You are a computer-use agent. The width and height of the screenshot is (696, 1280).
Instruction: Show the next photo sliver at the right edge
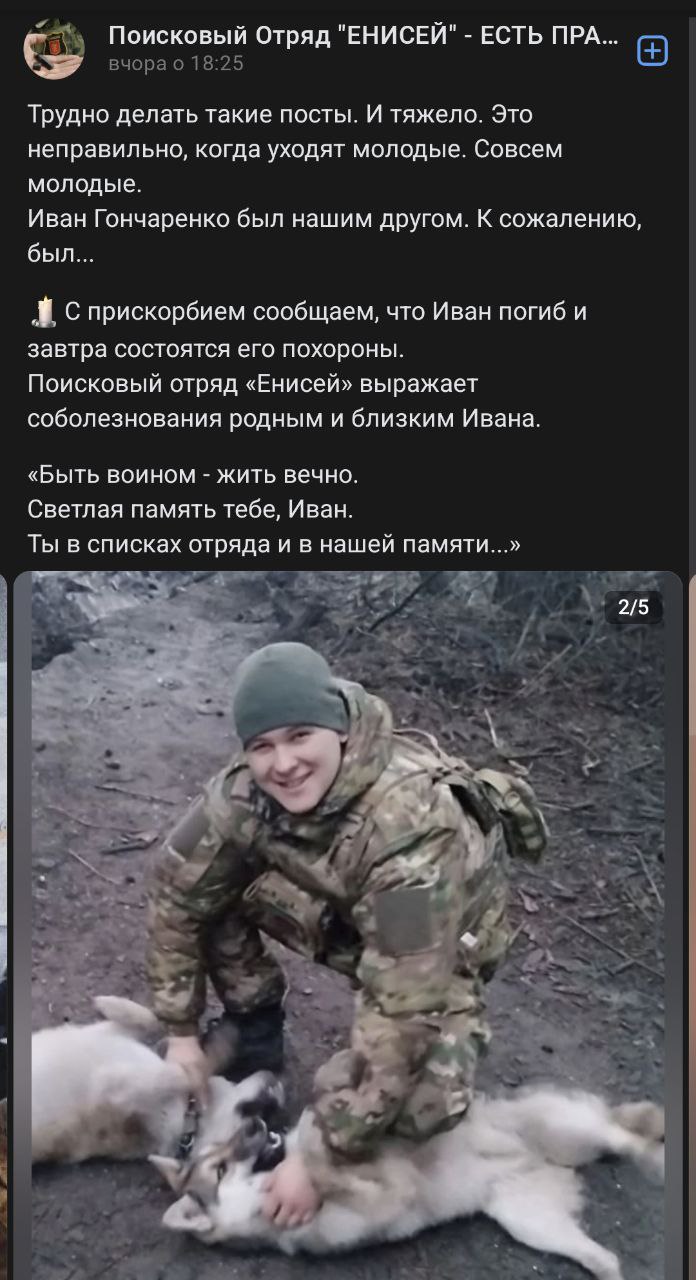click(x=692, y=926)
